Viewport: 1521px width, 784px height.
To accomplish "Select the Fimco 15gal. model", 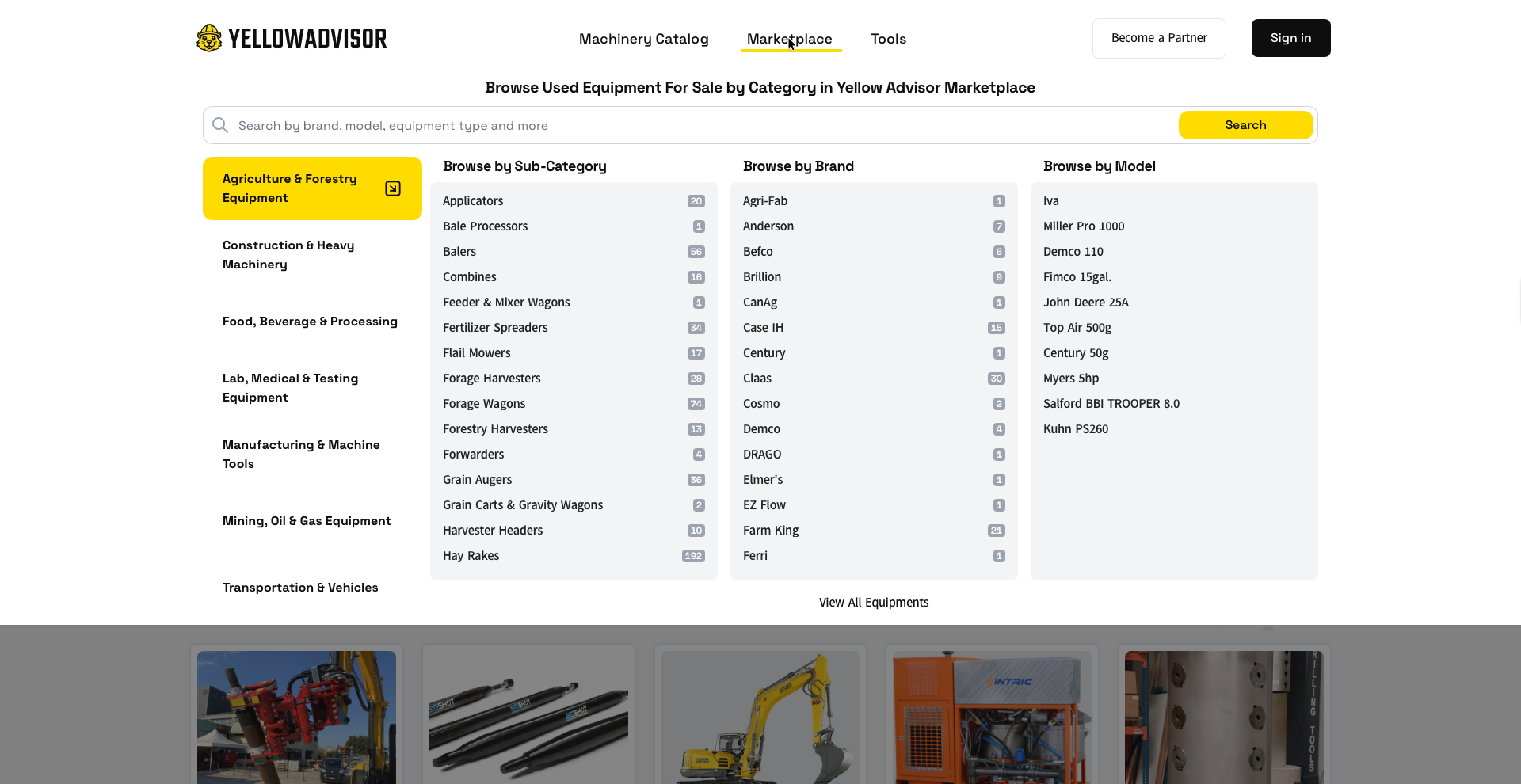I will pos(1077,277).
